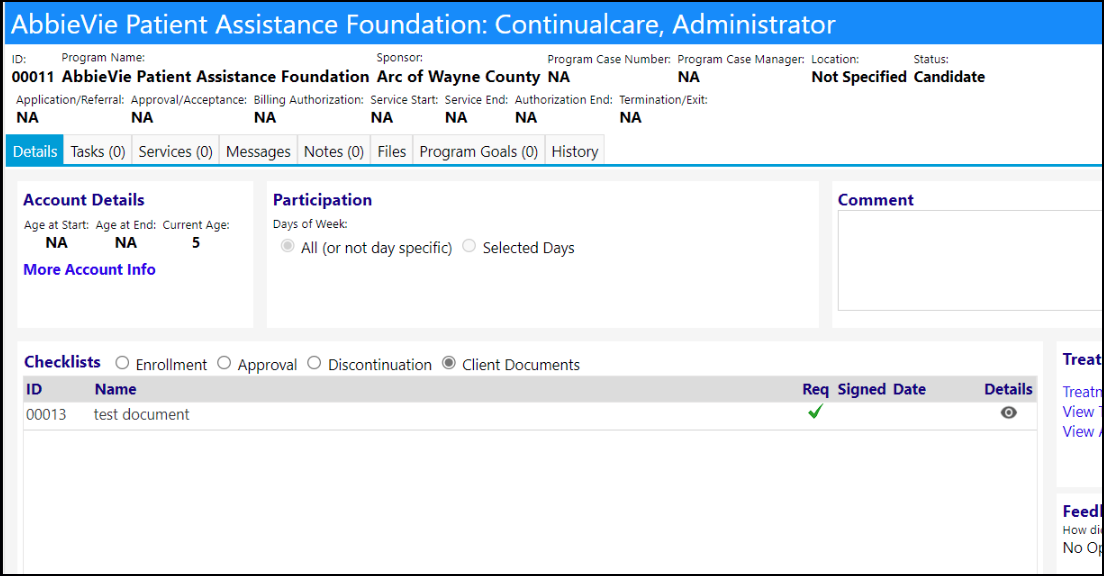Click inside the Comment text box
The width and height of the screenshot is (1104, 576).
[970, 261]
